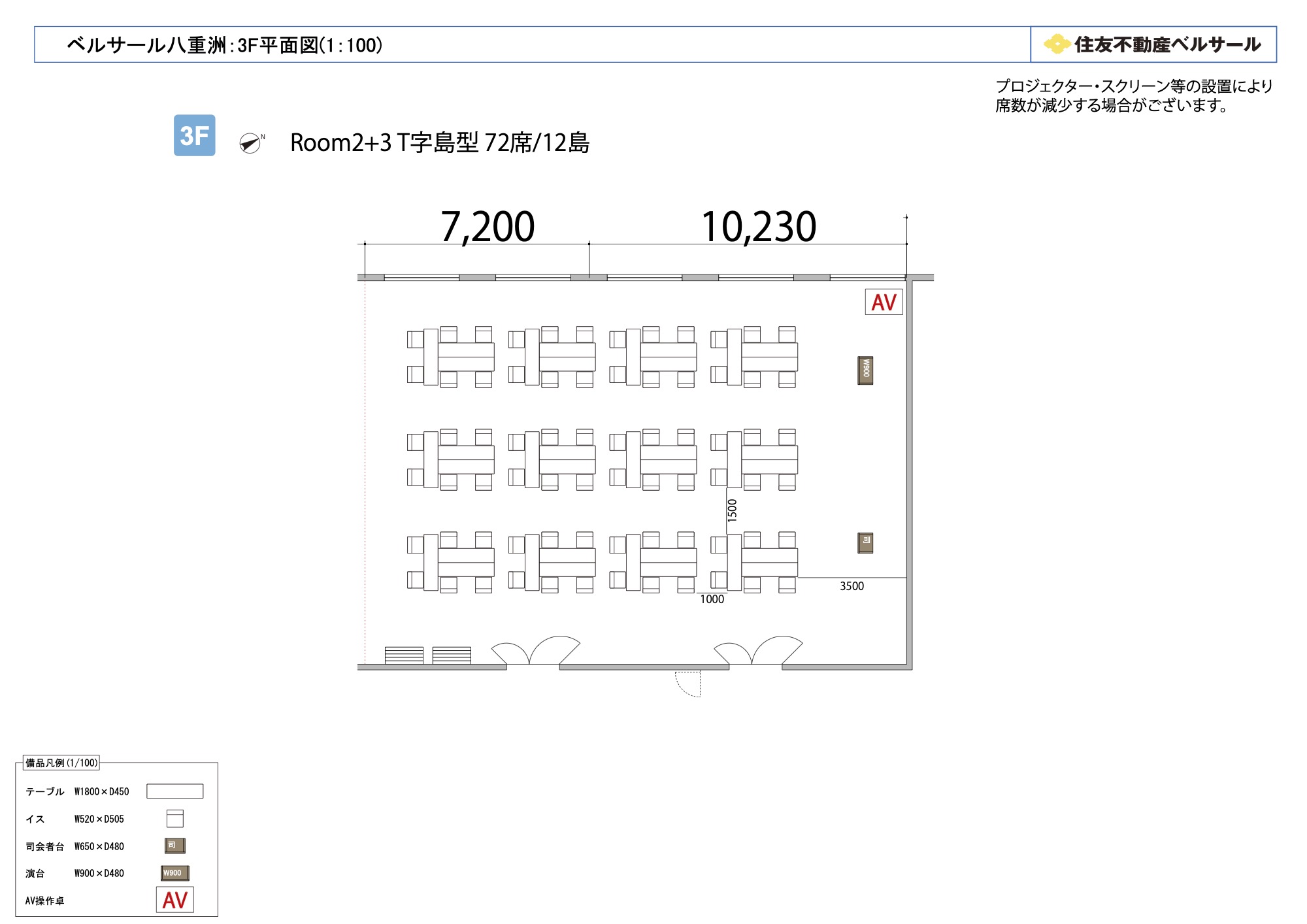This screenshot has height=924, width=1307.
Task: Click the legend label テーブル
Action: 45,791
